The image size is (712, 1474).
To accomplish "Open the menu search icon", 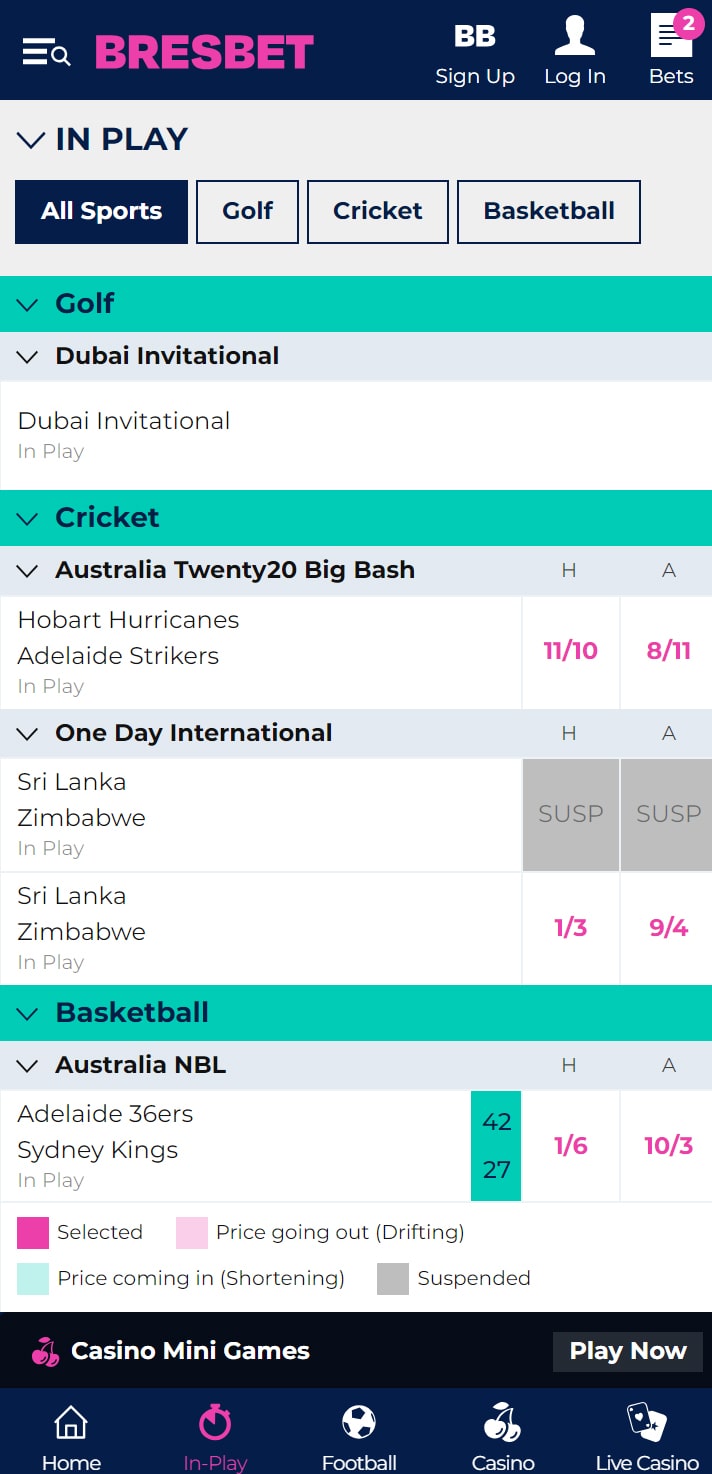I will click(46, 52).
